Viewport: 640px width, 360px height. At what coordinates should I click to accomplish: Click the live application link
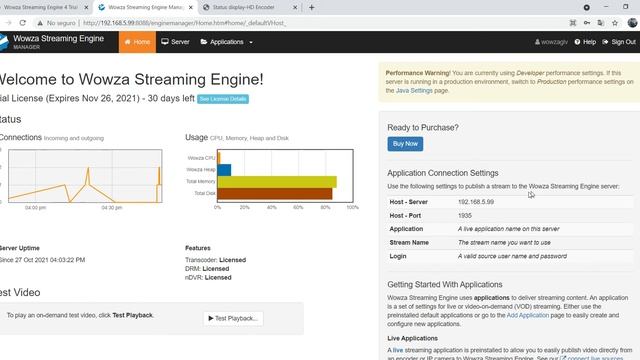click(398, 350)
